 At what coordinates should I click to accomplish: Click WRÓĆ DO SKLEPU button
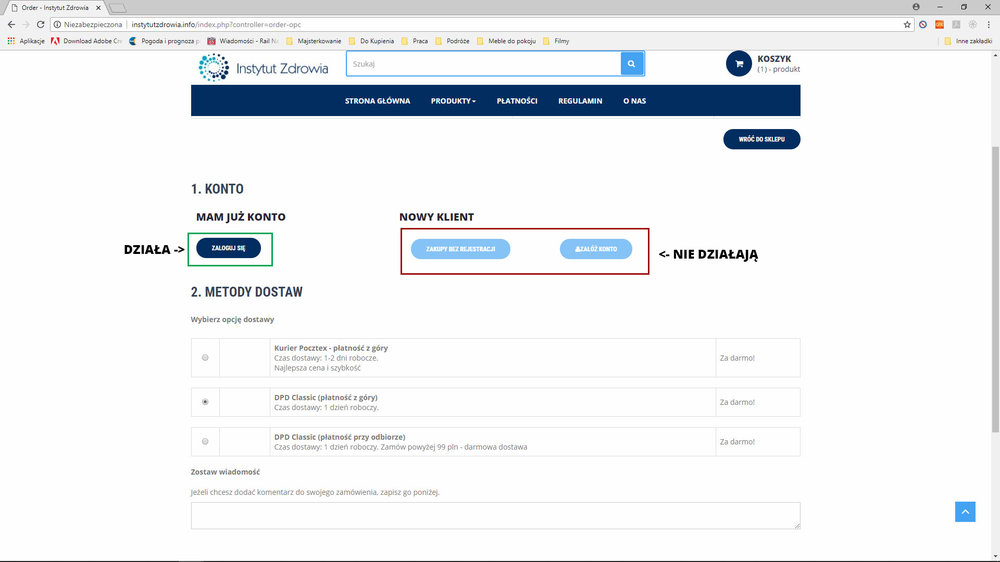(761, 139)
